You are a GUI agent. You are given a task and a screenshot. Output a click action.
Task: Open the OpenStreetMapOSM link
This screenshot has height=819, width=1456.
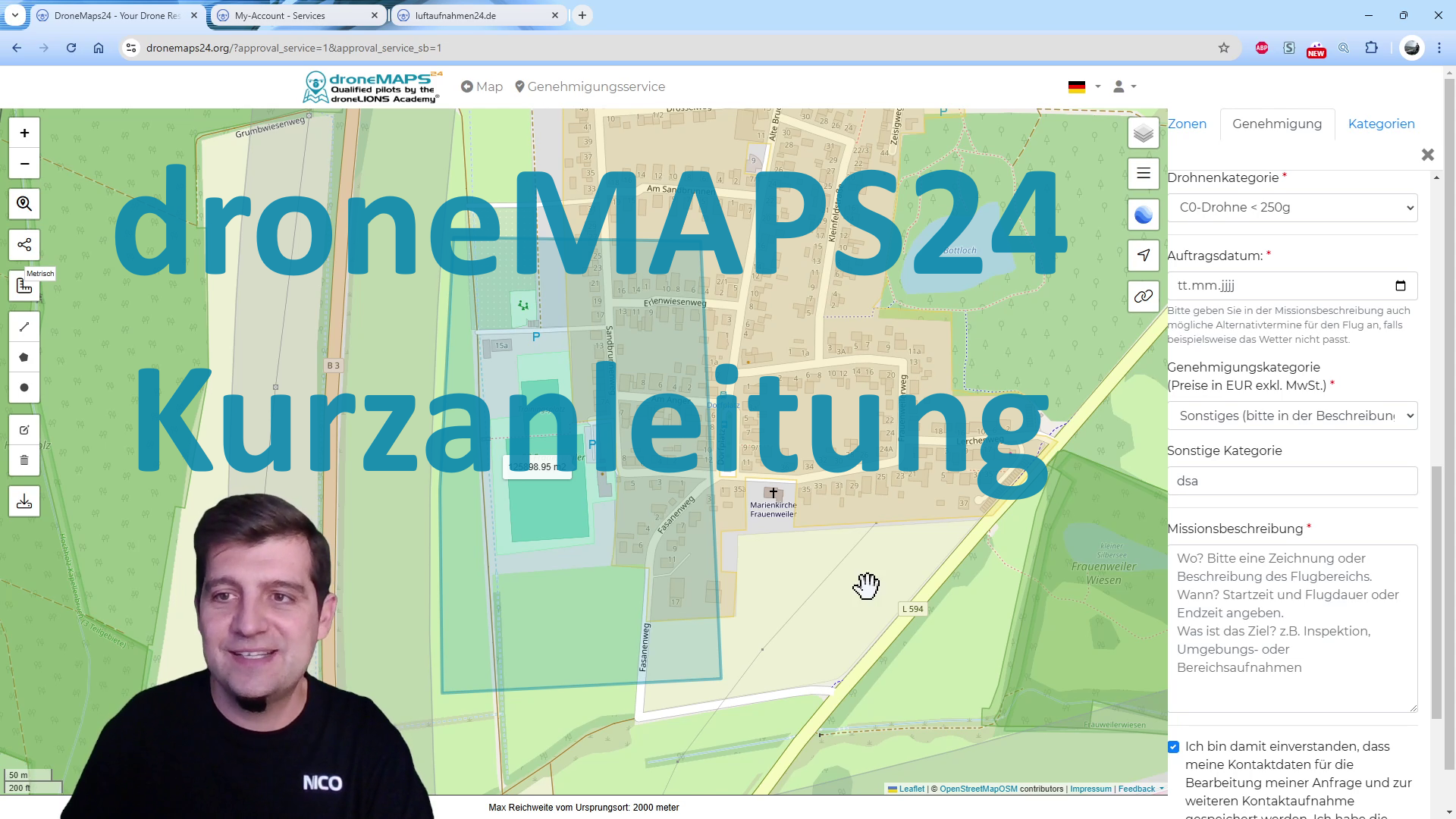pos(978,789)
